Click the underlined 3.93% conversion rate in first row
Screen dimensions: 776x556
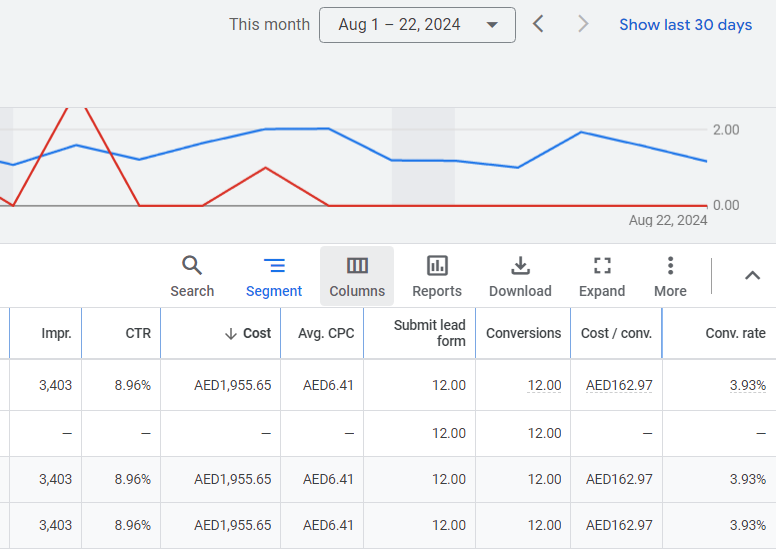(748, 385)
